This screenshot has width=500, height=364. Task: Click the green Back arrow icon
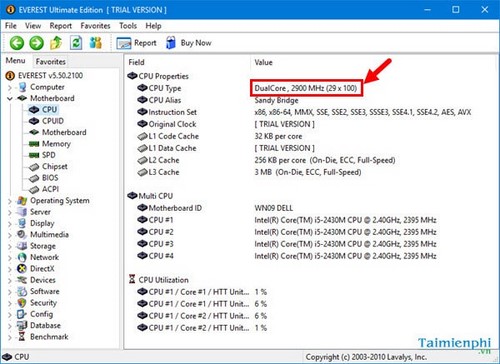click(x=17, y=43)
